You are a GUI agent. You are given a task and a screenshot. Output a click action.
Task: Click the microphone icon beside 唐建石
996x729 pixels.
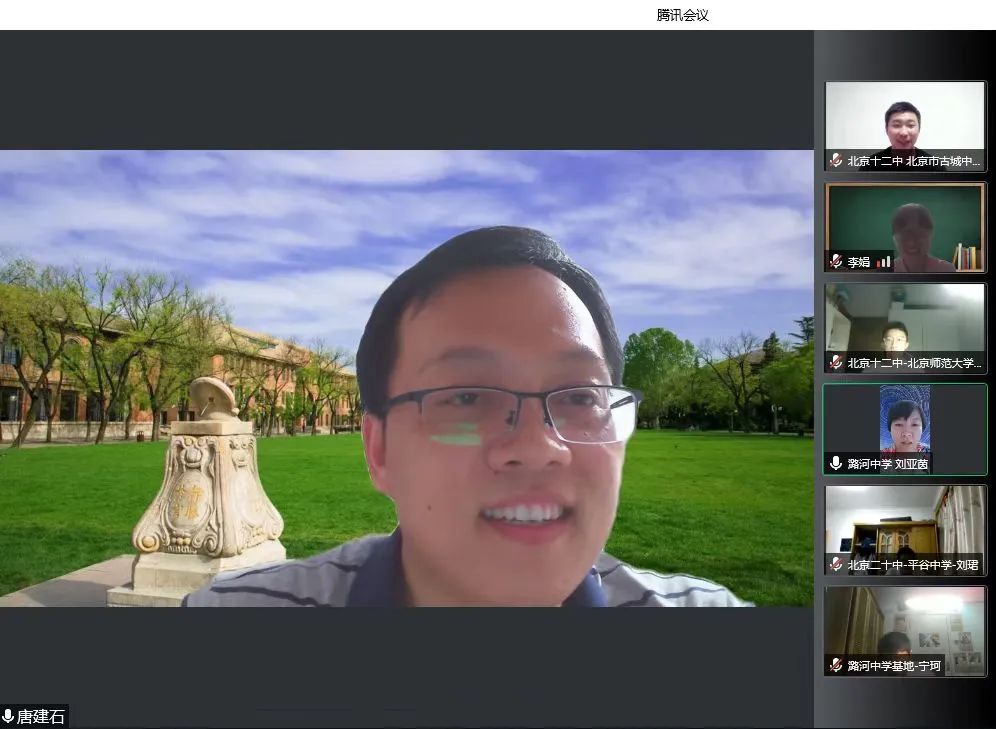click(8, 716)
